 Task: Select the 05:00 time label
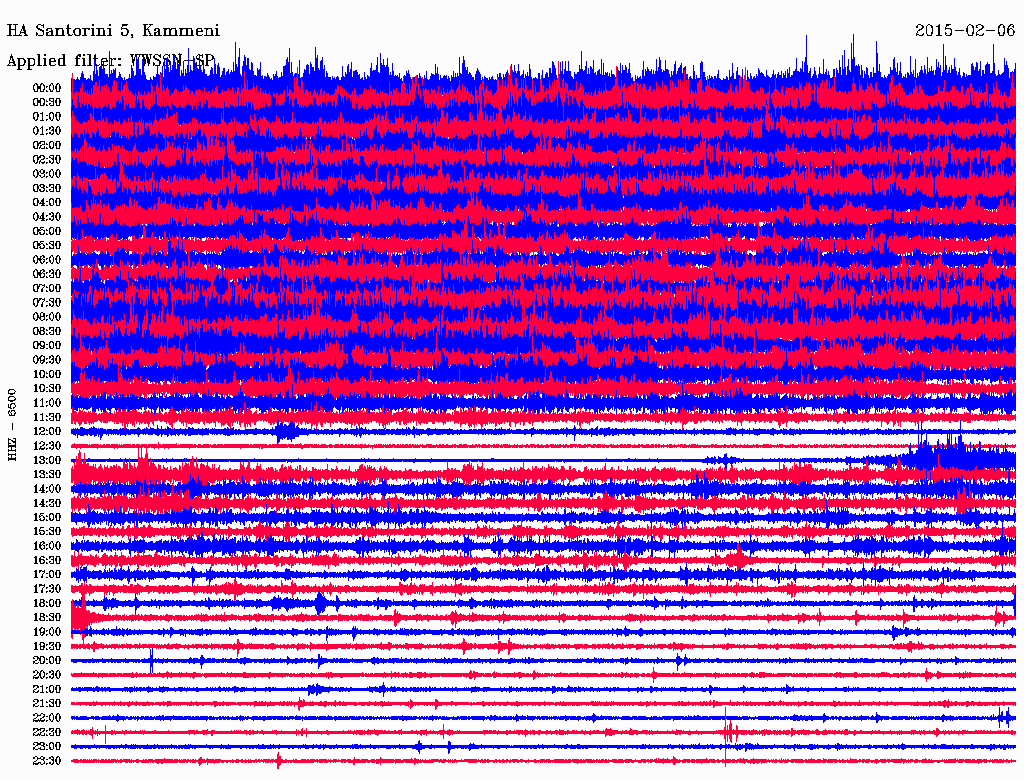tap(47, 232)
